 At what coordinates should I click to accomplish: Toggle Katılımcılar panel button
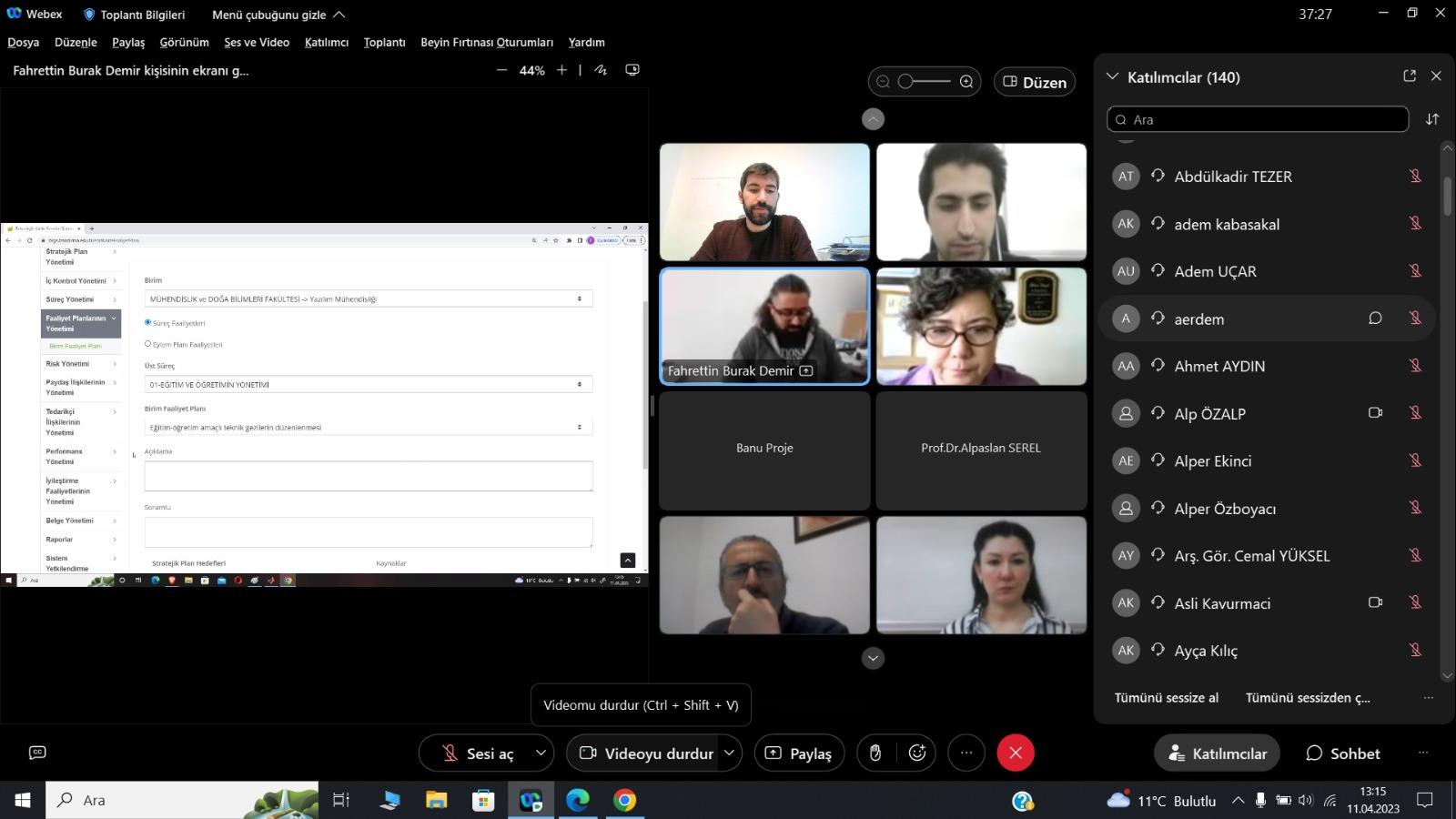point(1218,753)
